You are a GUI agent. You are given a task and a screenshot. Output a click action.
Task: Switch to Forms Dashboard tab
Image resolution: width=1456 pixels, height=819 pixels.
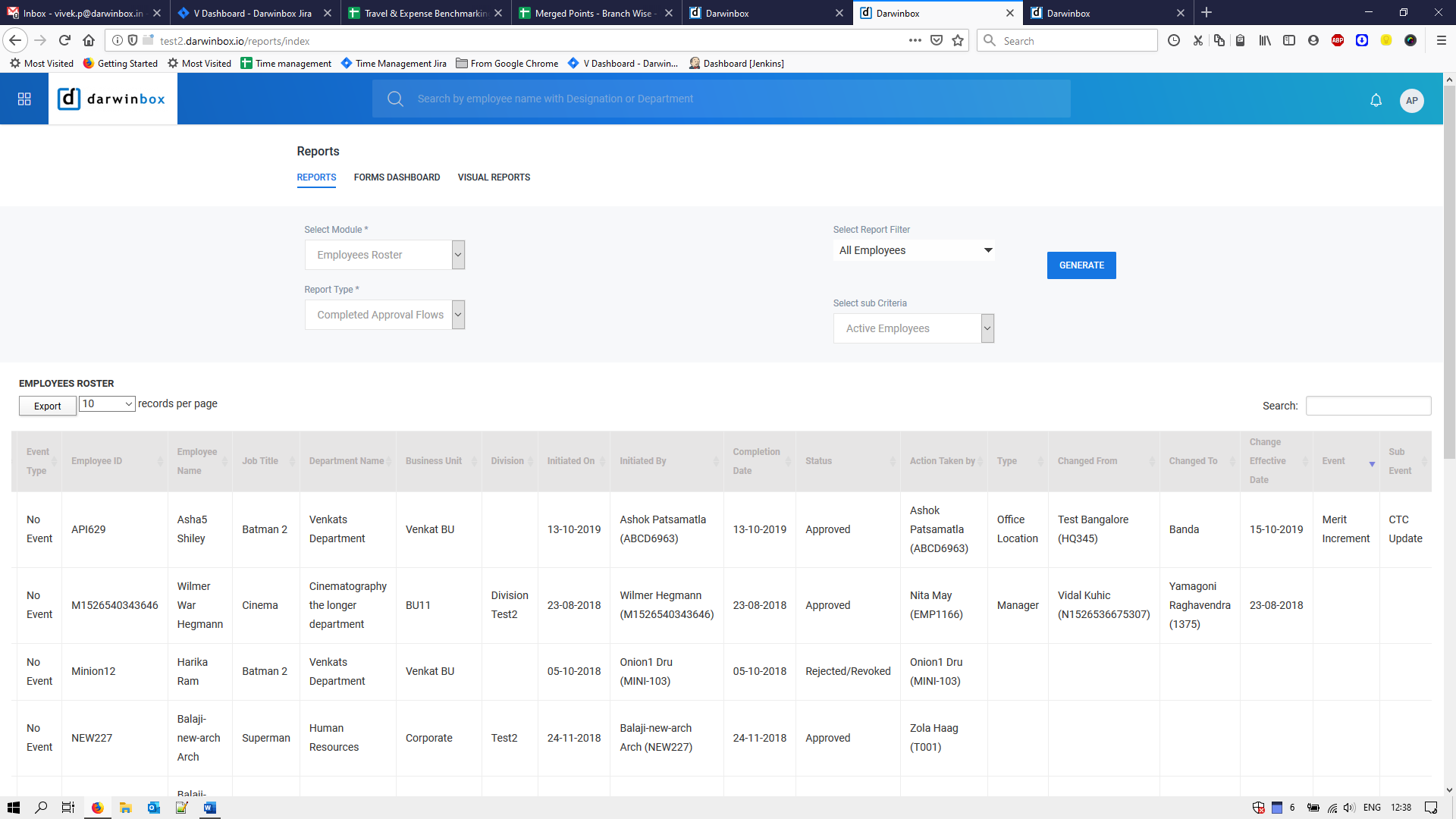(397, 177)
